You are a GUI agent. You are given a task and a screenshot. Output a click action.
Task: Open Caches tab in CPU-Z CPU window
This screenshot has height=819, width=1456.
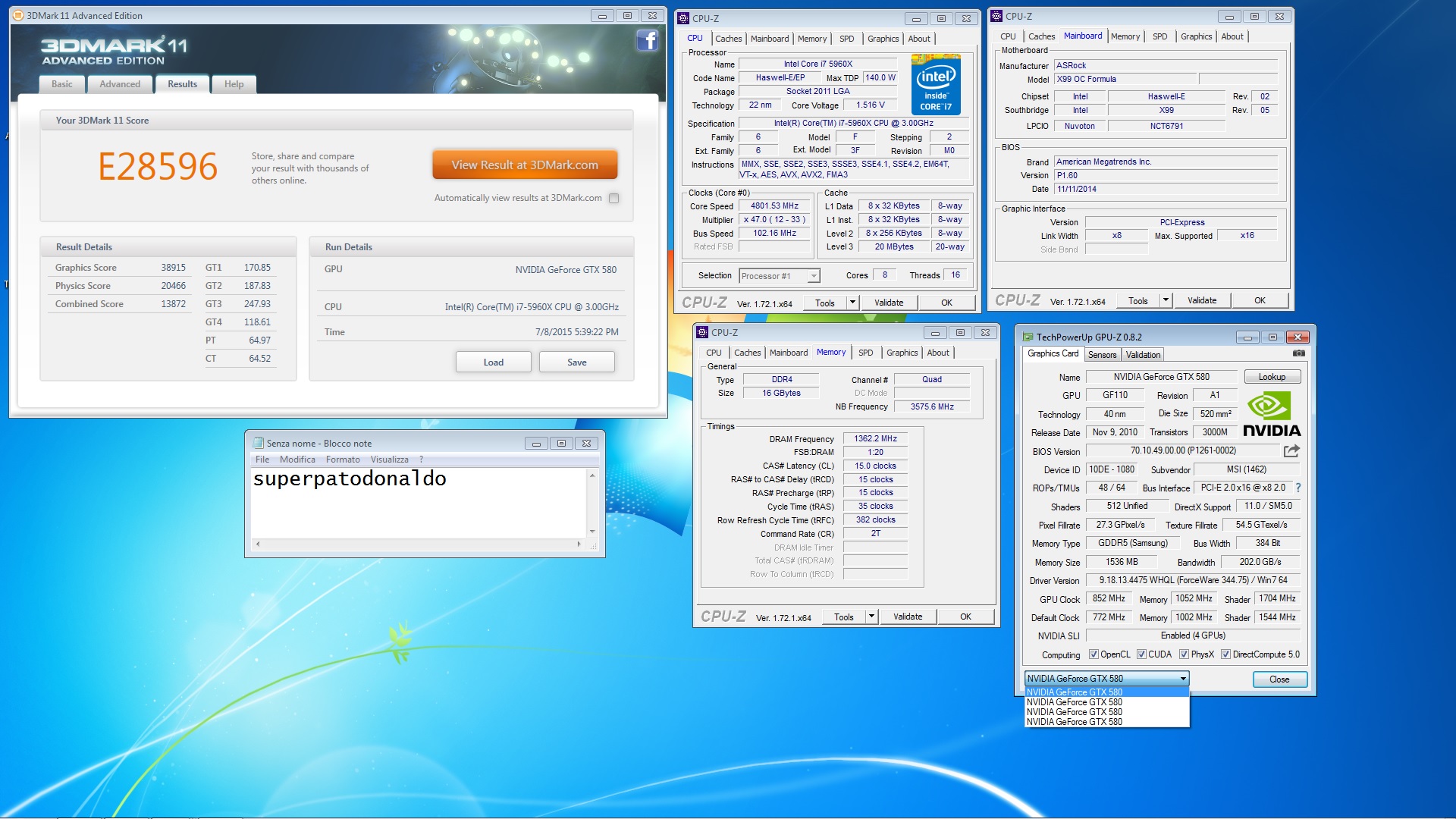click(x=728, y=39)
